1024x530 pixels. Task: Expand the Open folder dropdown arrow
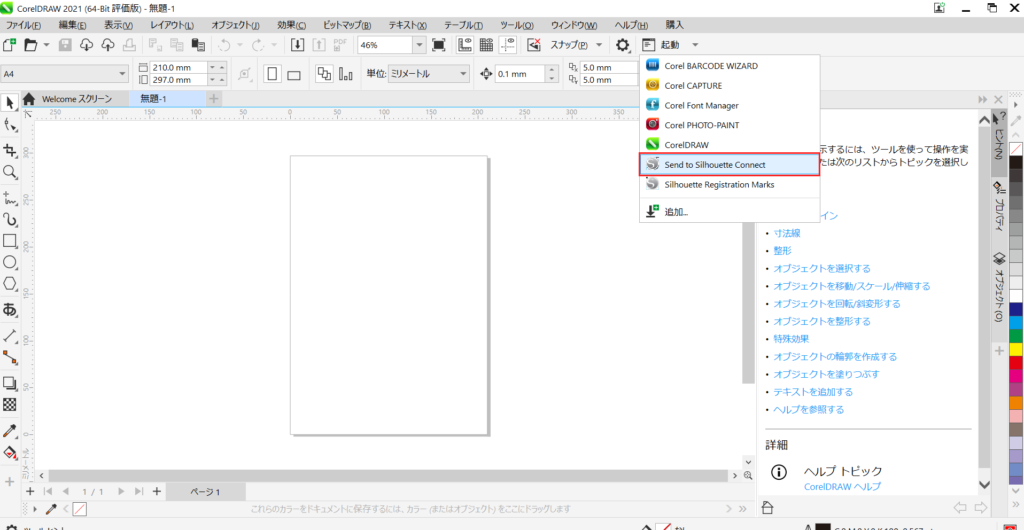tap(46, 44)
